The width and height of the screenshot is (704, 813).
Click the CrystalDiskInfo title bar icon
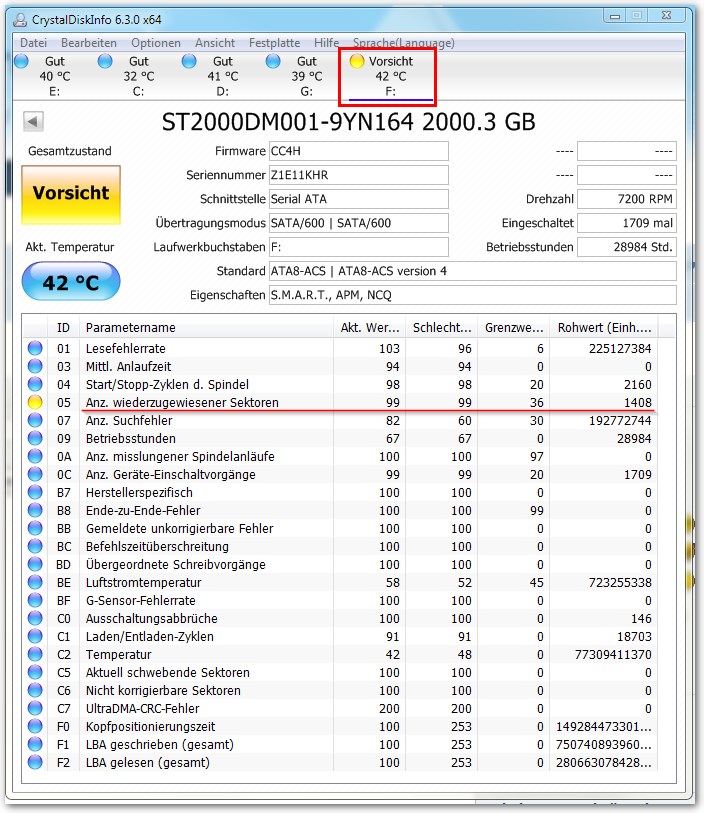coord(20,20)
